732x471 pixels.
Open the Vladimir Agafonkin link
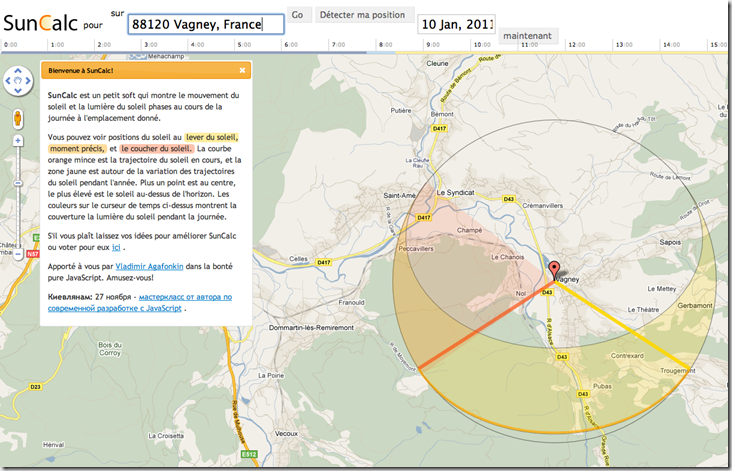pos(149,267)
